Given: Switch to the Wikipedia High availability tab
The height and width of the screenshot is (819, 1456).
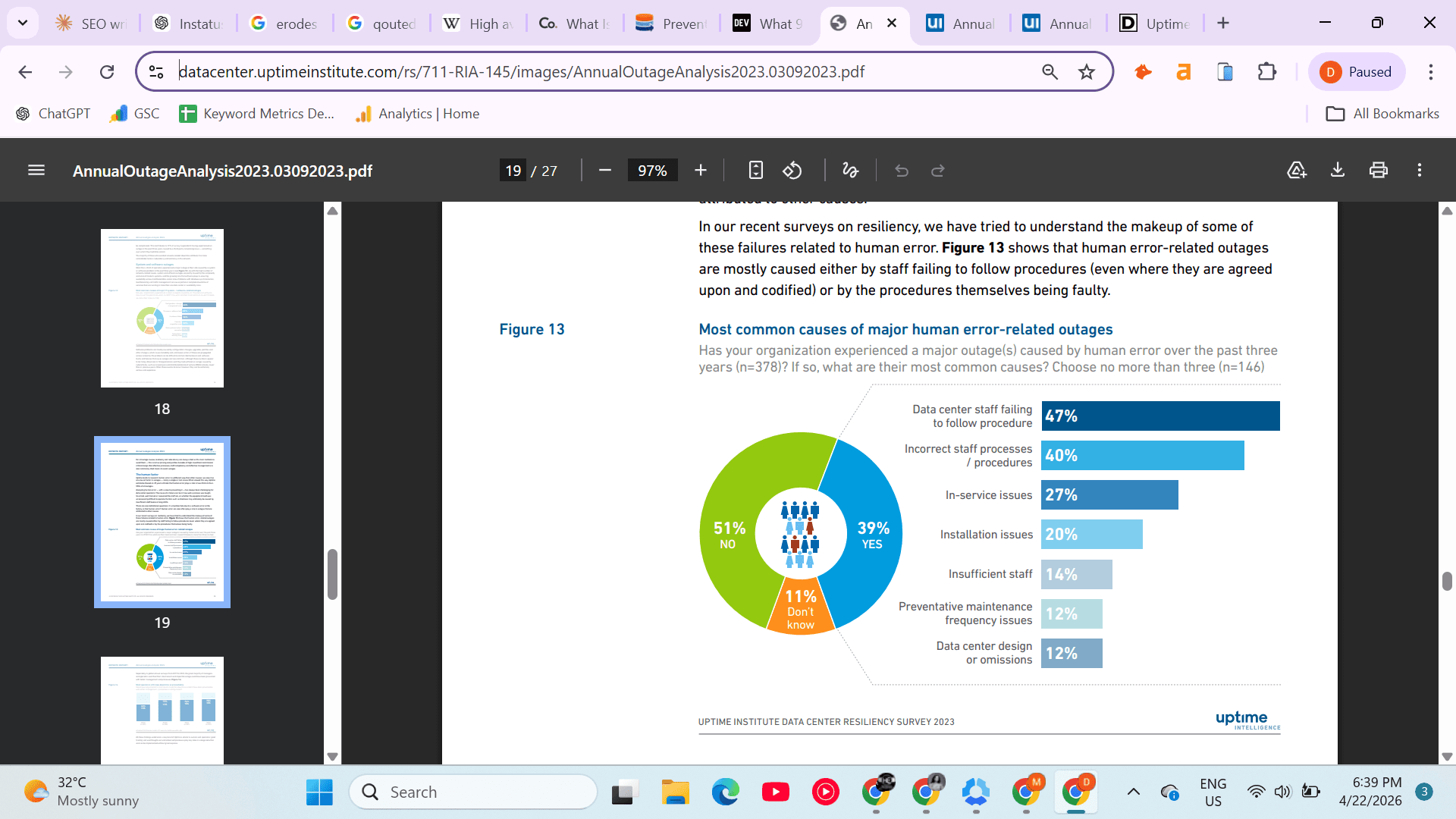Looking at the screenshot, I should click(478, 24).
